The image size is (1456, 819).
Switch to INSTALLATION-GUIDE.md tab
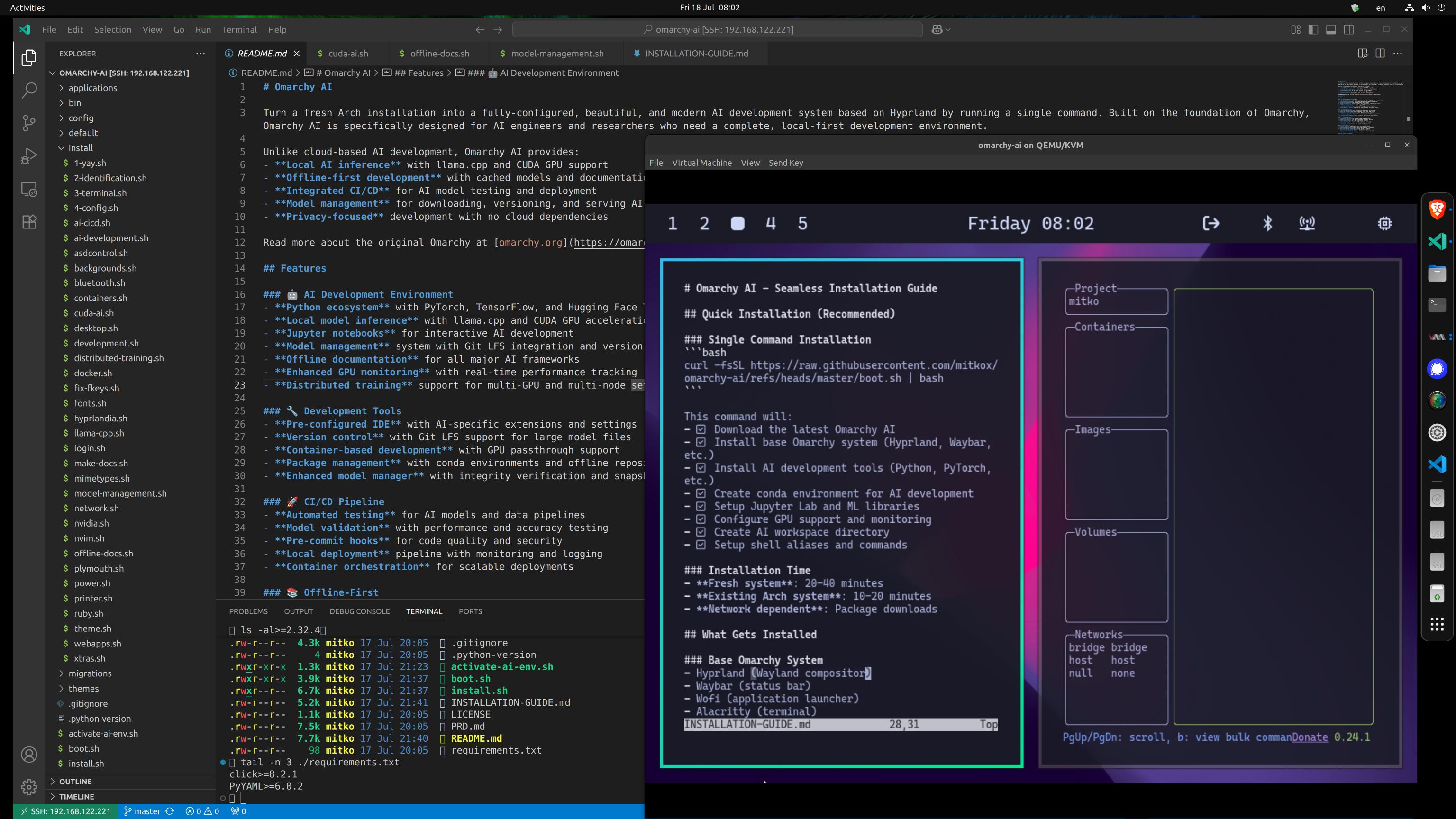point(696,53)
